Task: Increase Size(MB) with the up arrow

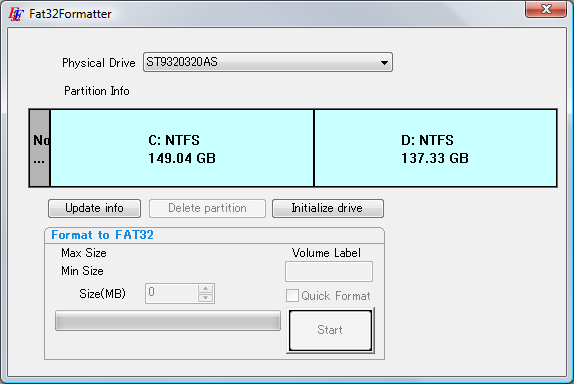Action: click(206, 288)
